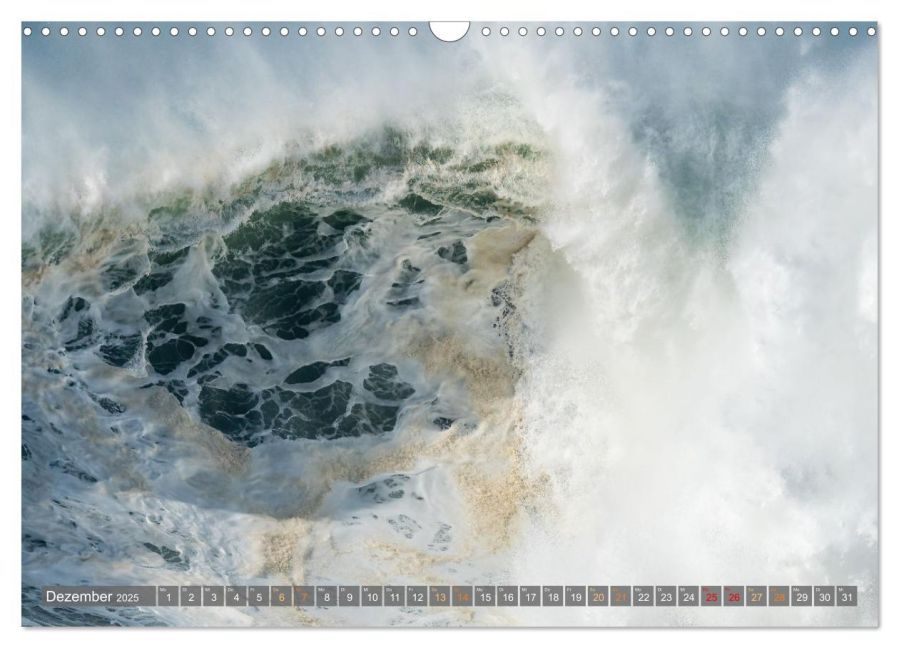Click the red holiday date 26
Screen dimensions: 899x648
(x=734, y=597)
